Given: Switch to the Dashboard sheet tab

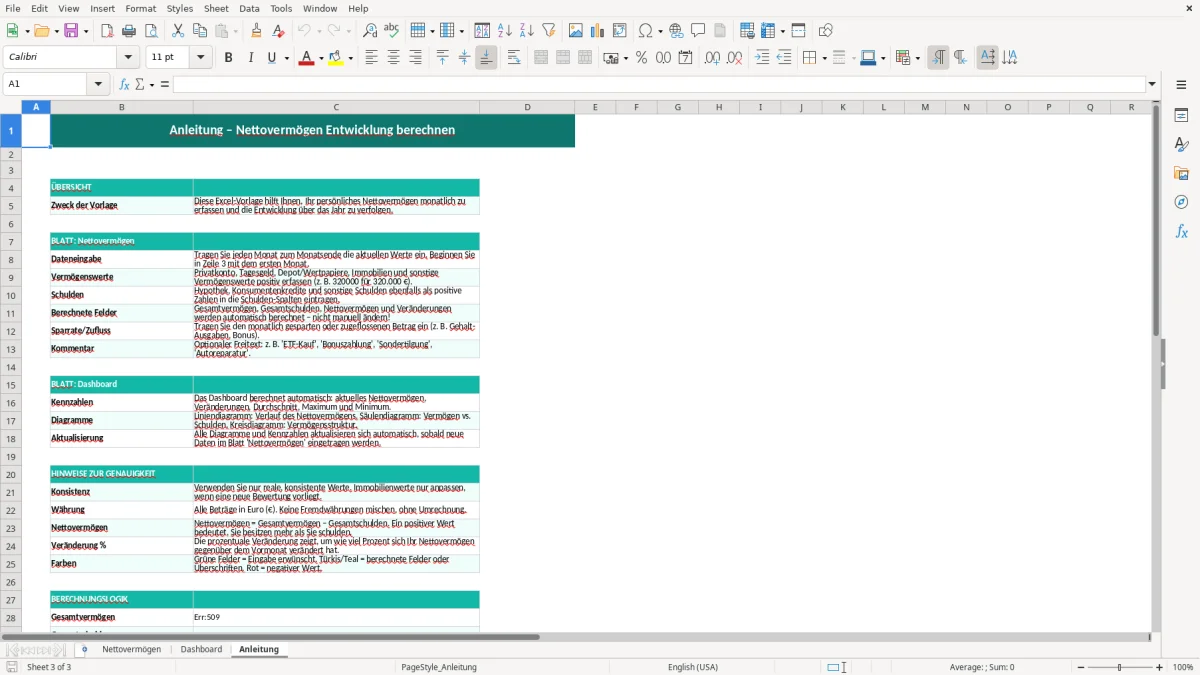Looking at the screenshot, I should click(201, 649).
